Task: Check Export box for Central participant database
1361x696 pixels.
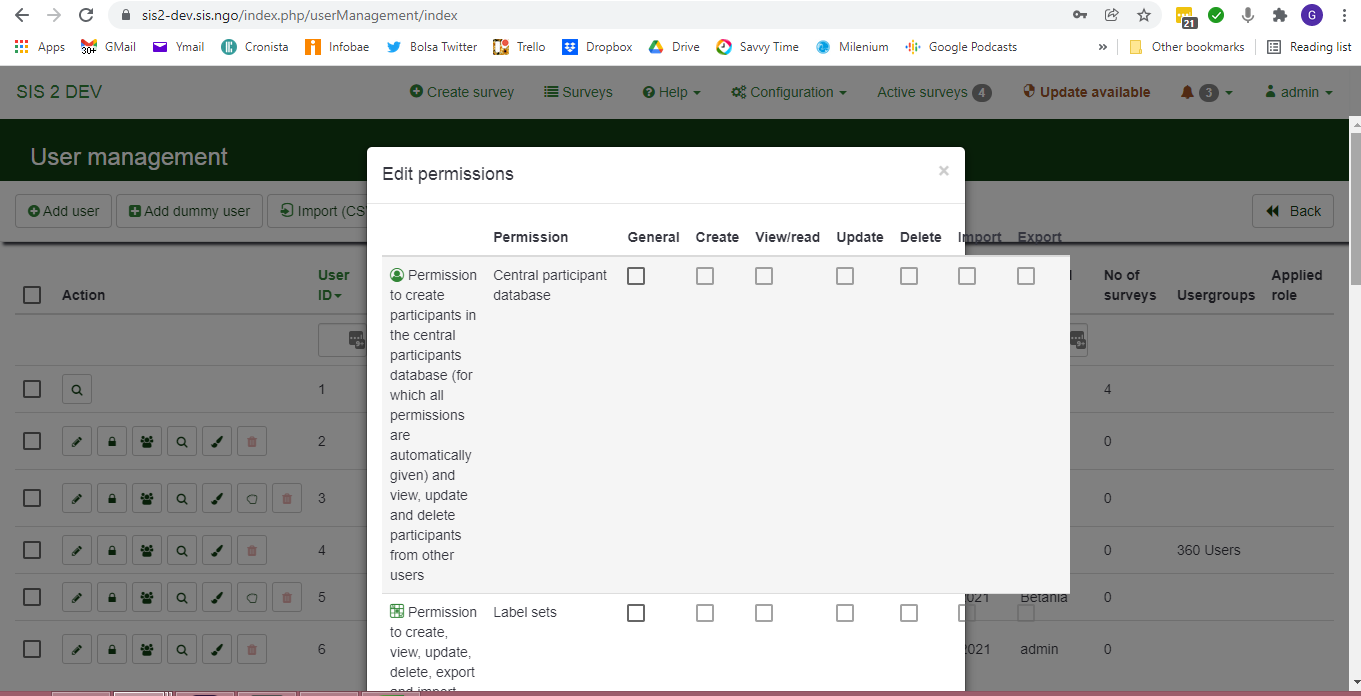Action: click(x=1026, y=276)
